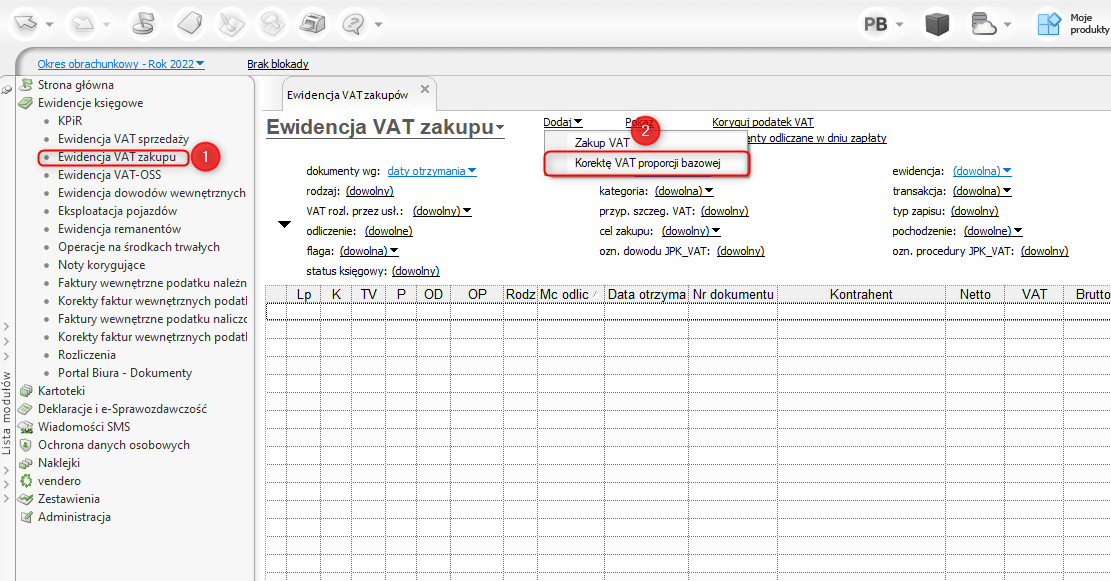Sort by Nr dokumentu column header

pos(733,294)
